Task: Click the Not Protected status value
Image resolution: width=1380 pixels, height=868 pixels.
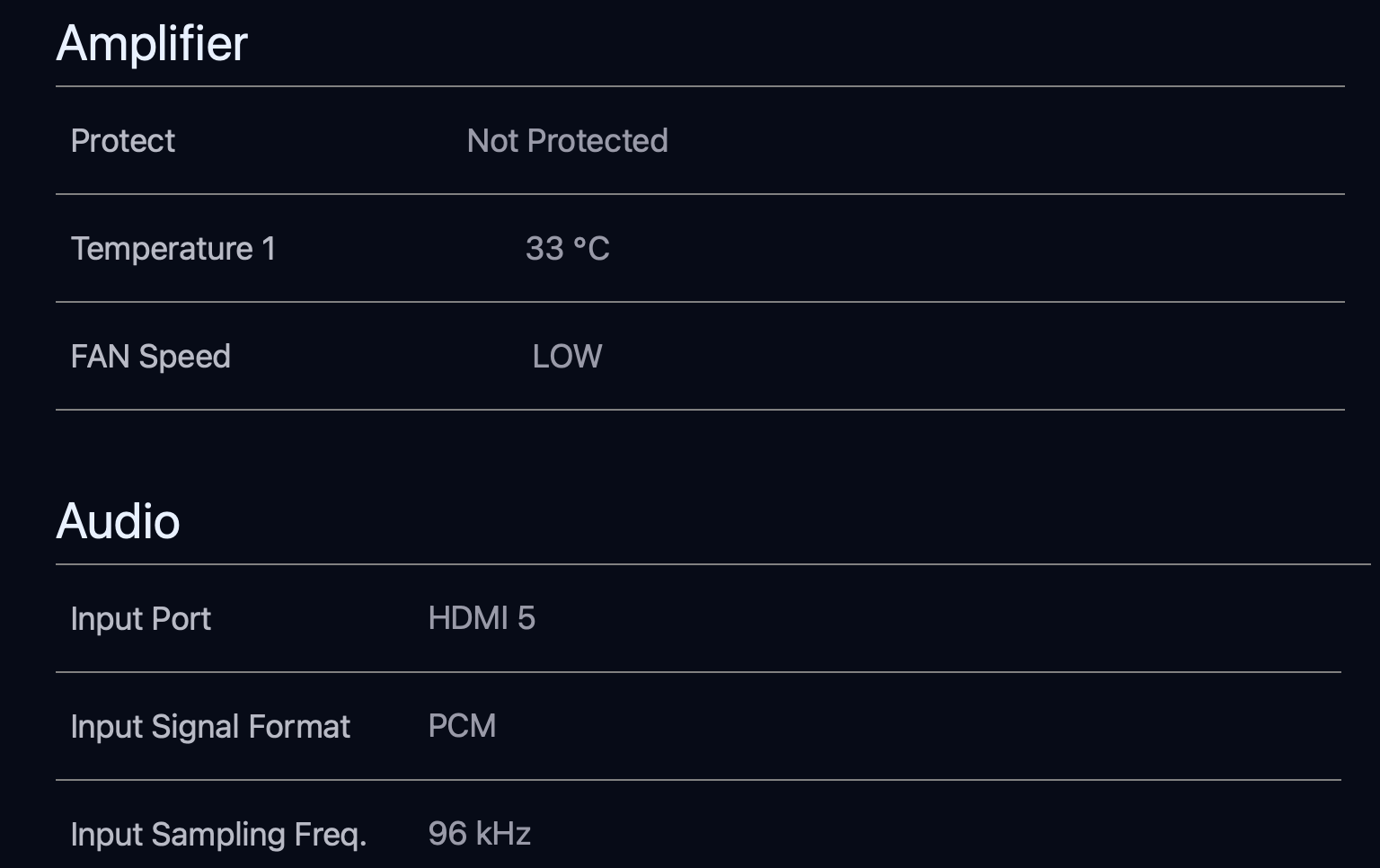Action: pyautogui.click(x=567, y=141)
